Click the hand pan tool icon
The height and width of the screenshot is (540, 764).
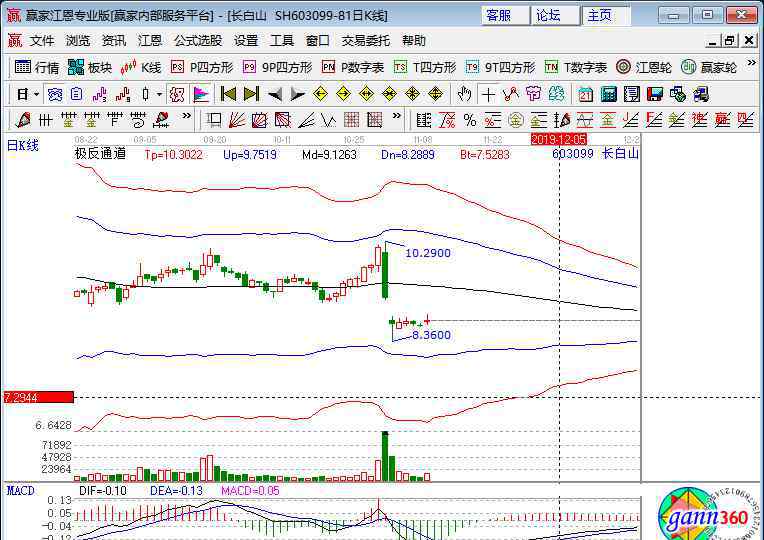(463, 94)
